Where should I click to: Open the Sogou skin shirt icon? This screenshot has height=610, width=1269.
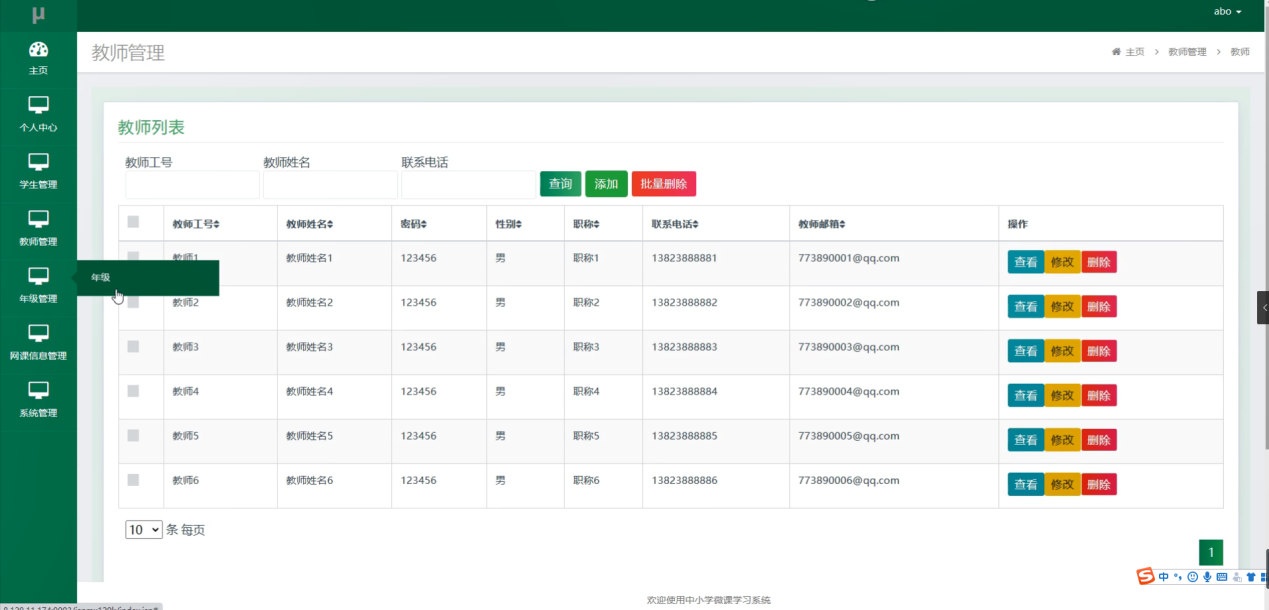pos(1250,577)
